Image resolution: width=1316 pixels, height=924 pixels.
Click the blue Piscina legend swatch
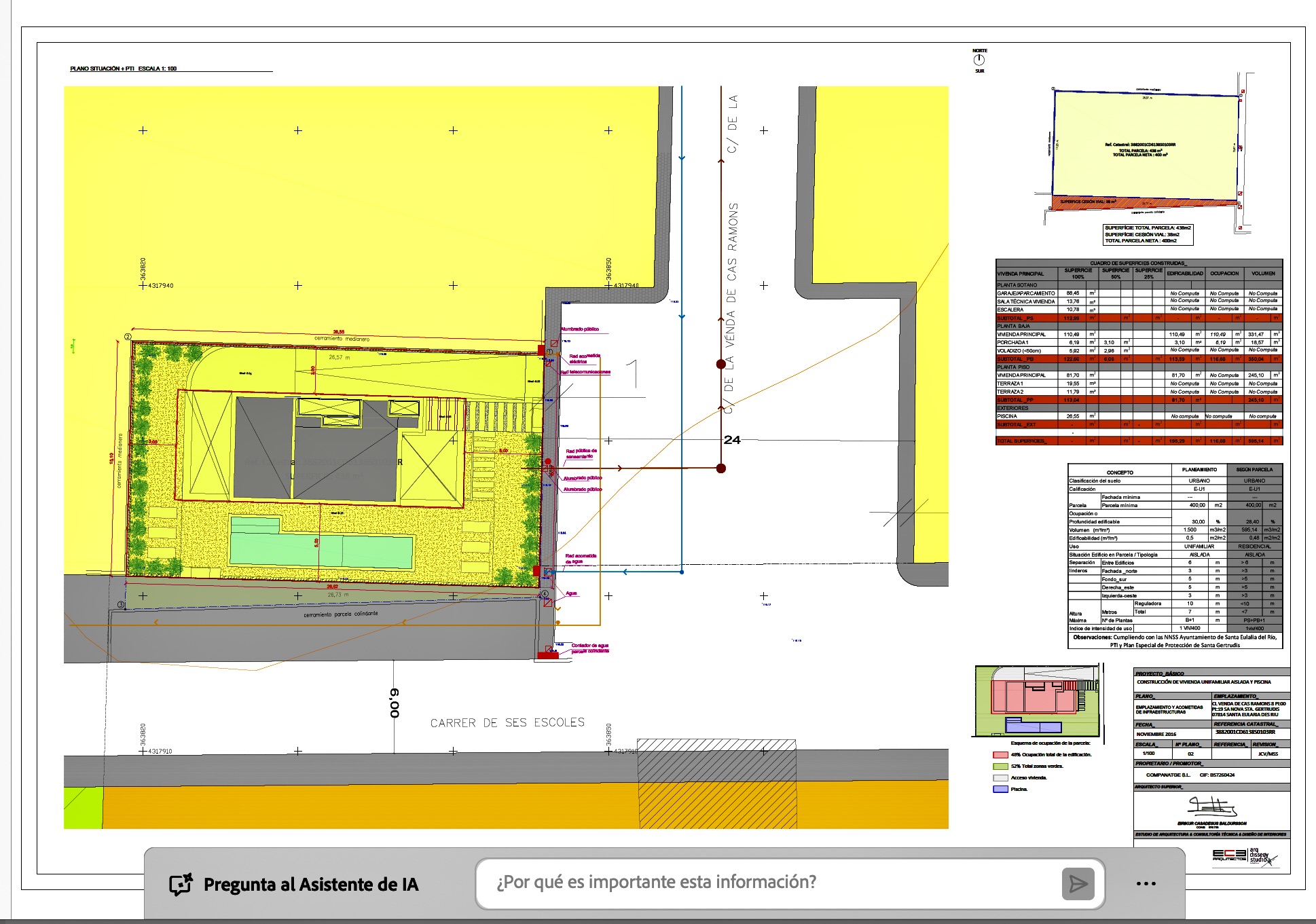(x=1000, y=789)
